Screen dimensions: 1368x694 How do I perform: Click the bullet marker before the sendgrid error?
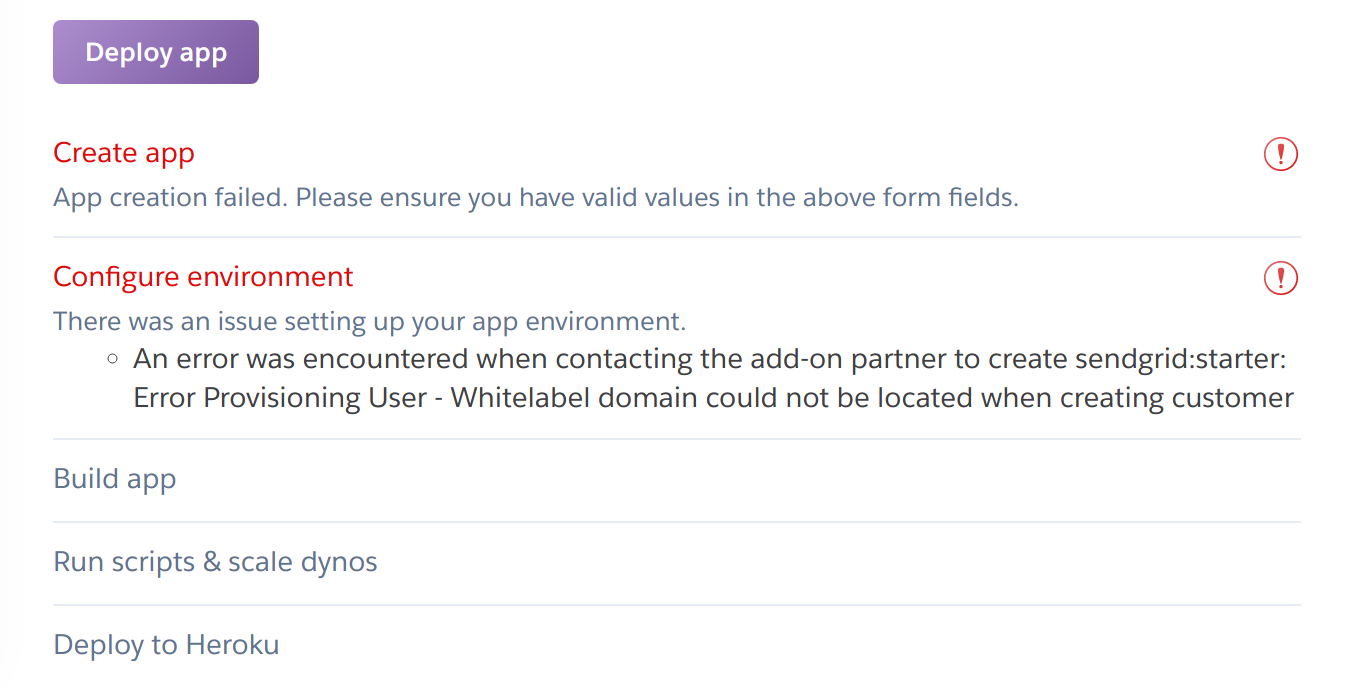click(x=113, y=358)
